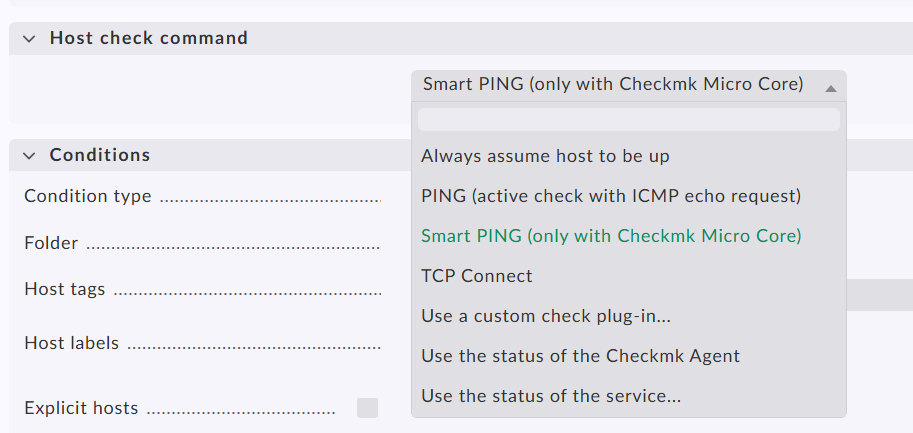Tick the Explicit hosts checkbox
913x433 pixels.
pyautogui.click(x=368, y=408)
